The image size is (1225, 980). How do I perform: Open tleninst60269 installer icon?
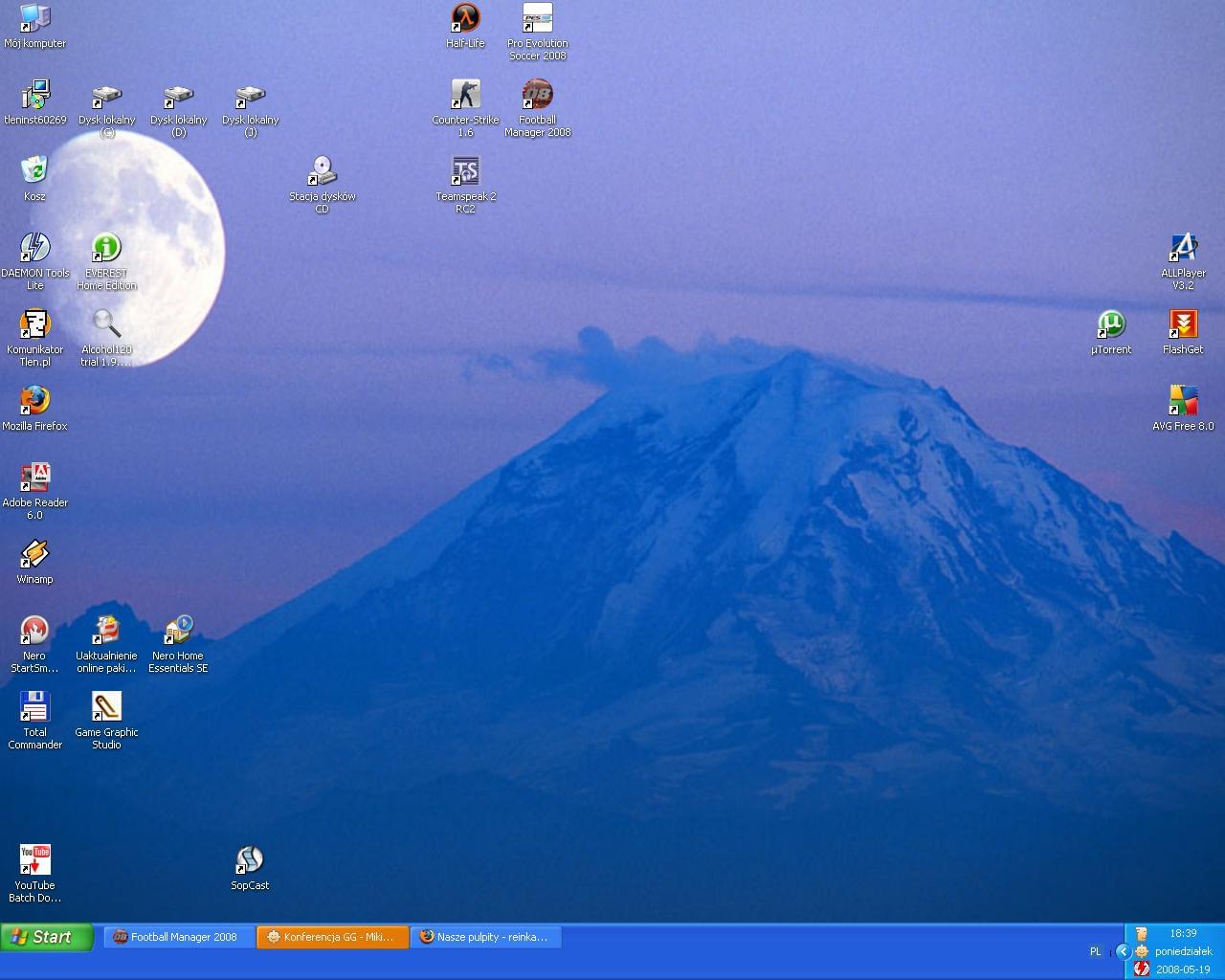tap(34, 102)
